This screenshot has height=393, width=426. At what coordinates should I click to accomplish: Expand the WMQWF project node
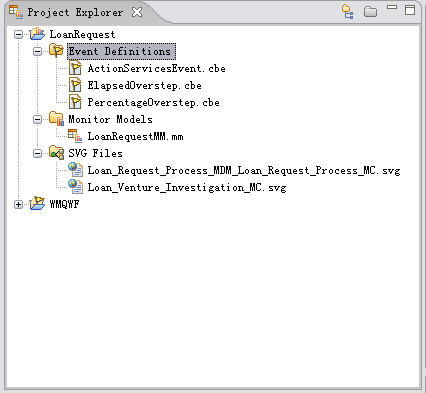pos(18,204)
